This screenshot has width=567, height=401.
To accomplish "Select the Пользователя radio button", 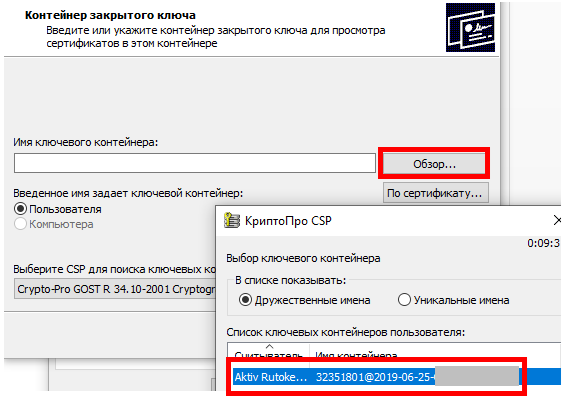I will tap(21, 209).
